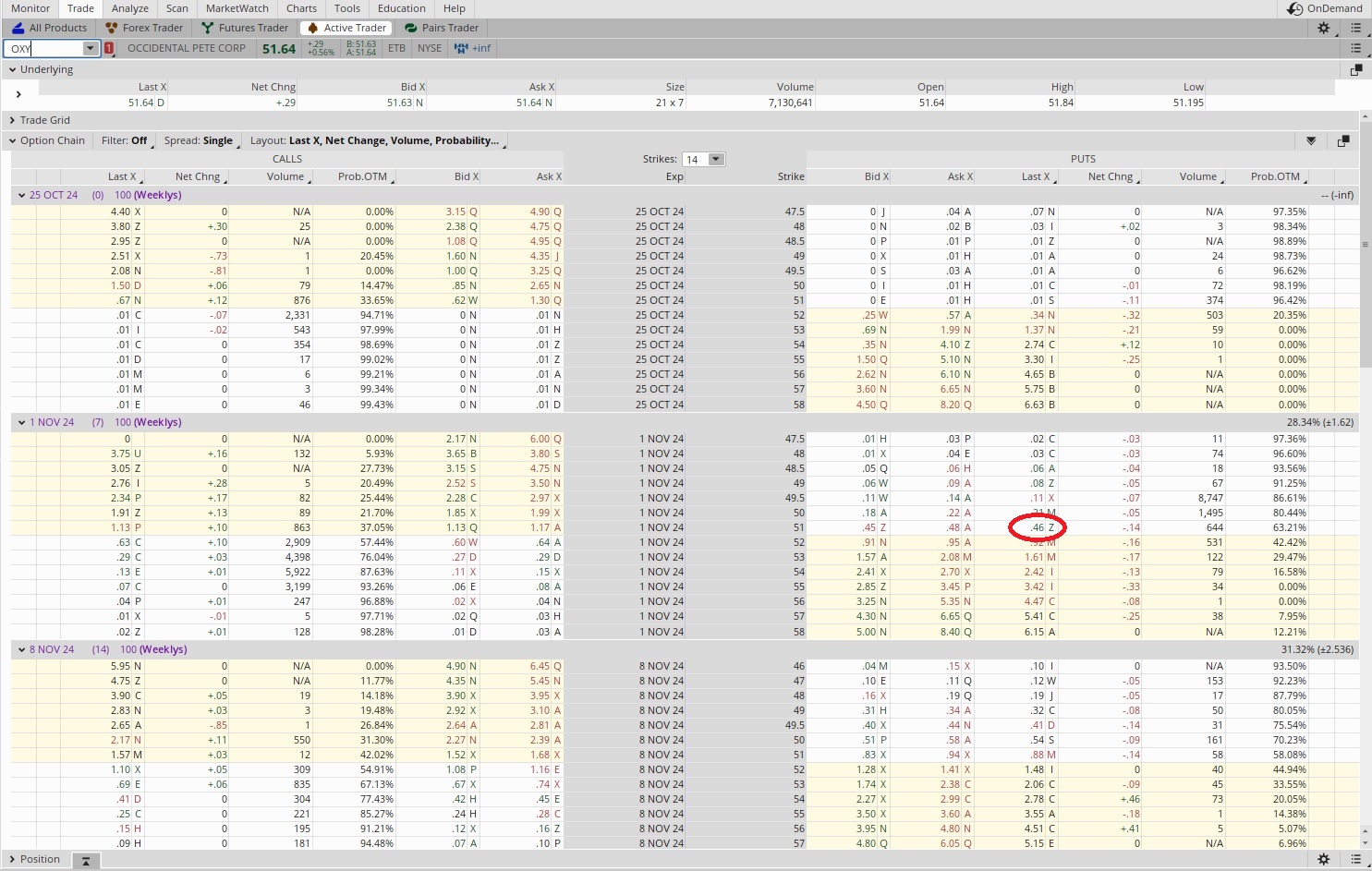Open the Help main tab
The width and height of the screenshot is (1372, 871).
tap(455, 8)
